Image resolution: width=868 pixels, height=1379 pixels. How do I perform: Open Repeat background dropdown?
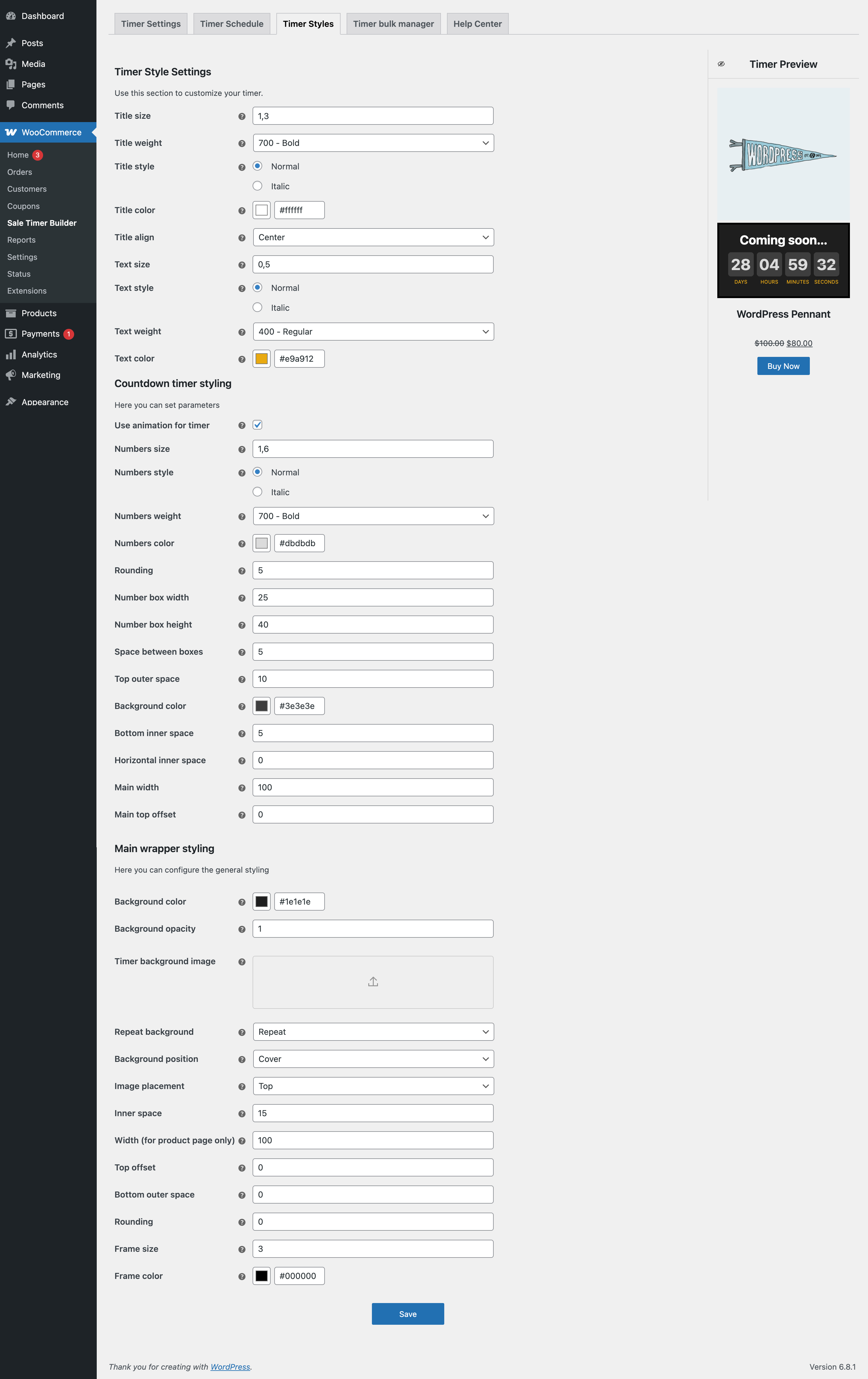373,1031
